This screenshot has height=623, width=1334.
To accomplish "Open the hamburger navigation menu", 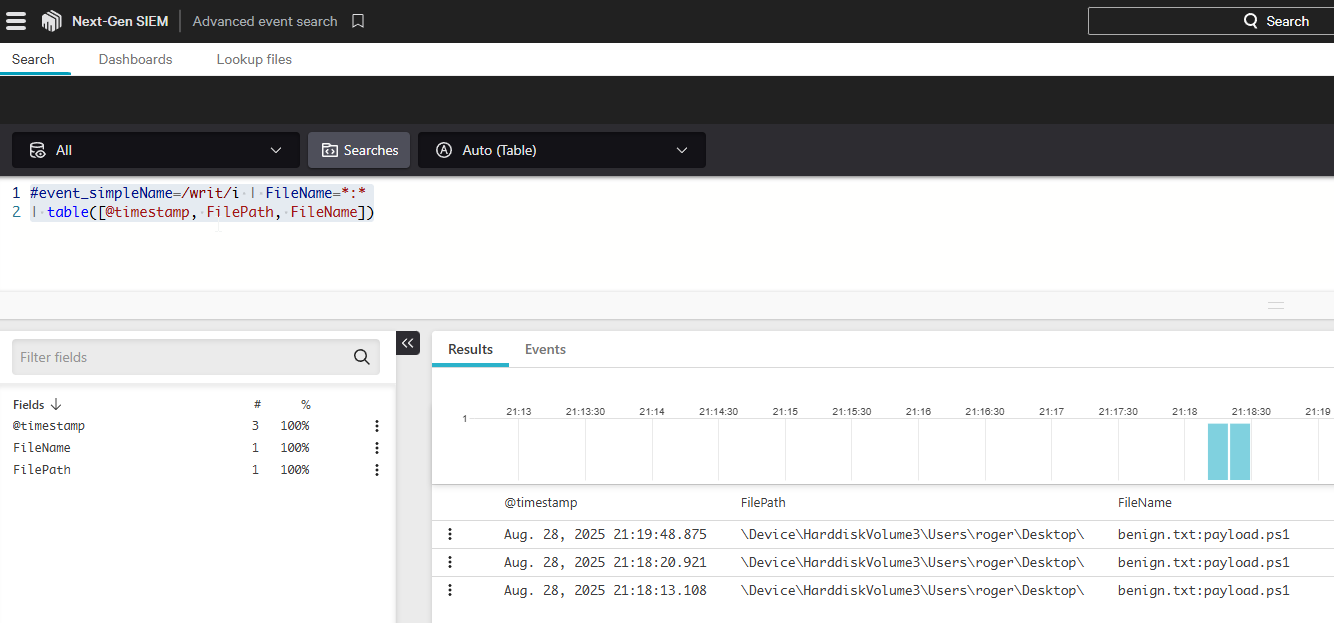I will point(16,20).
